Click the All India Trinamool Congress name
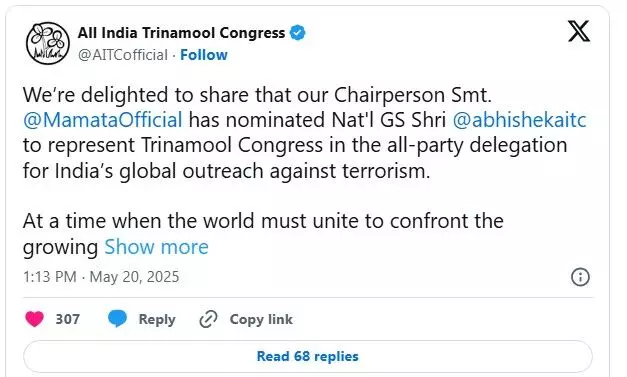627x377 pixels. (181, 33)
